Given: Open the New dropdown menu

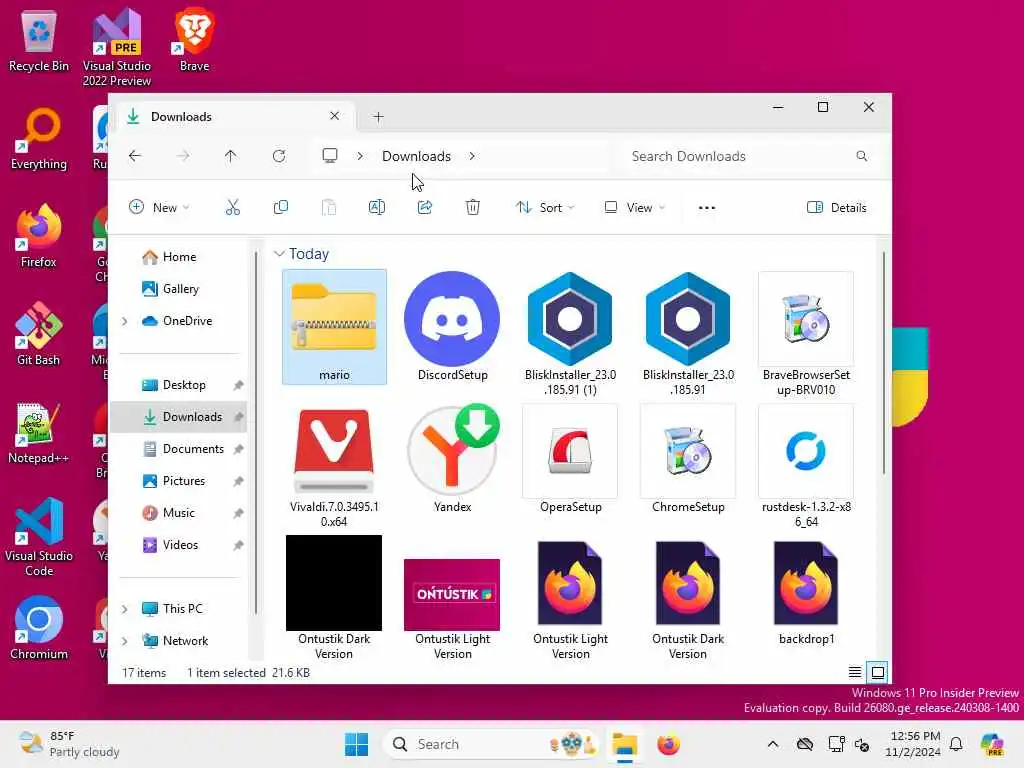Looking at the screenshot, I should (x=159, y=208).
